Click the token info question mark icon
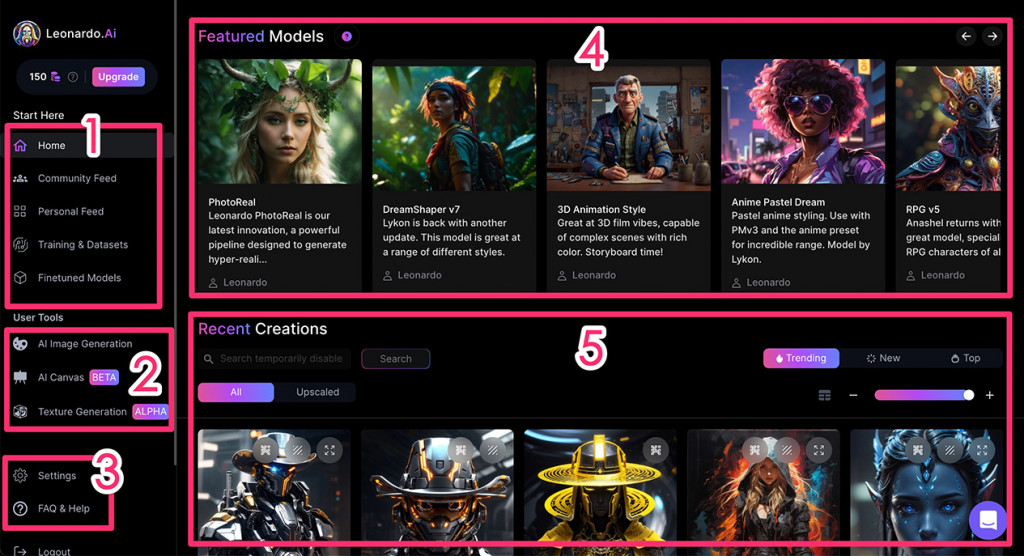The width and height of the screenshot is (1024, 556). pos(73,77)
